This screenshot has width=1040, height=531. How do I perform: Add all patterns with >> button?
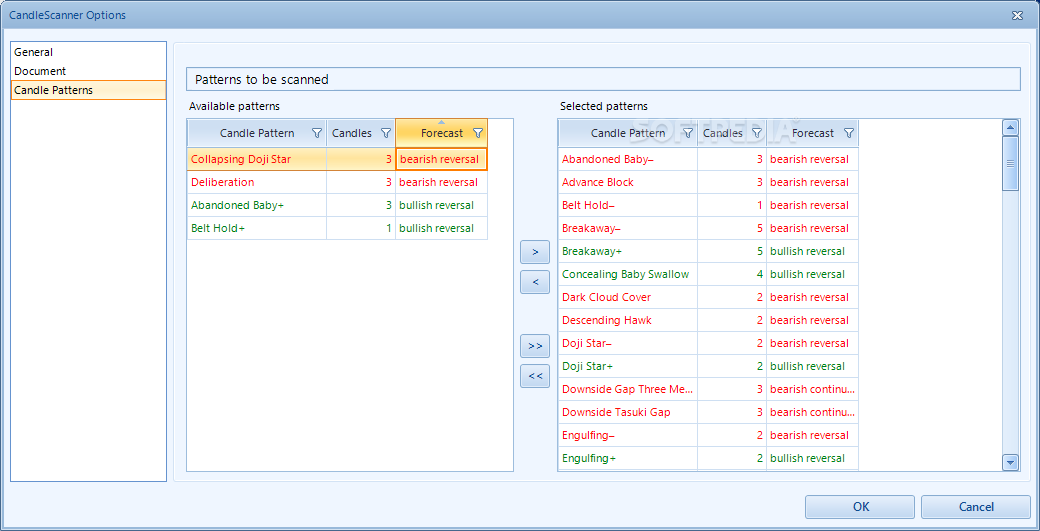(535, 346)
